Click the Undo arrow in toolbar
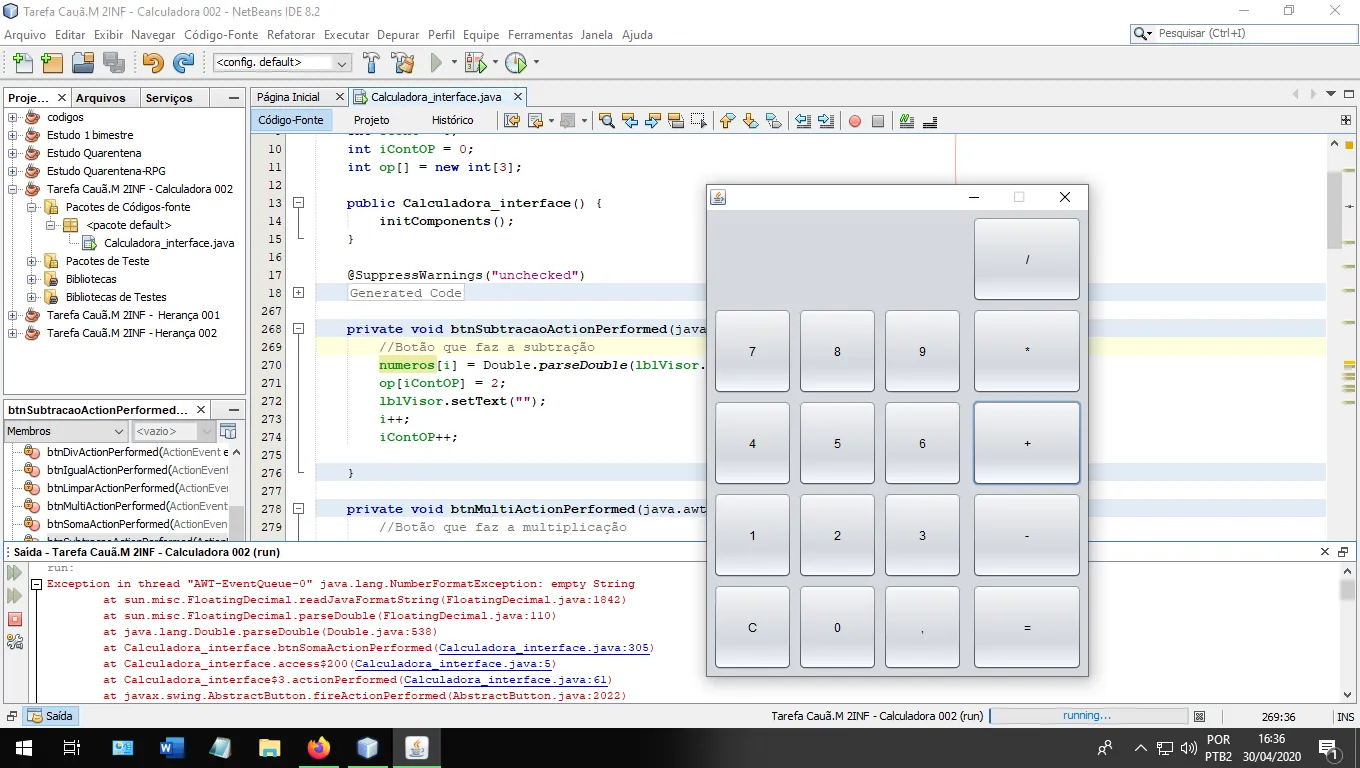The height and width of the screenshot is (768, 1360). tap(152, 63)
